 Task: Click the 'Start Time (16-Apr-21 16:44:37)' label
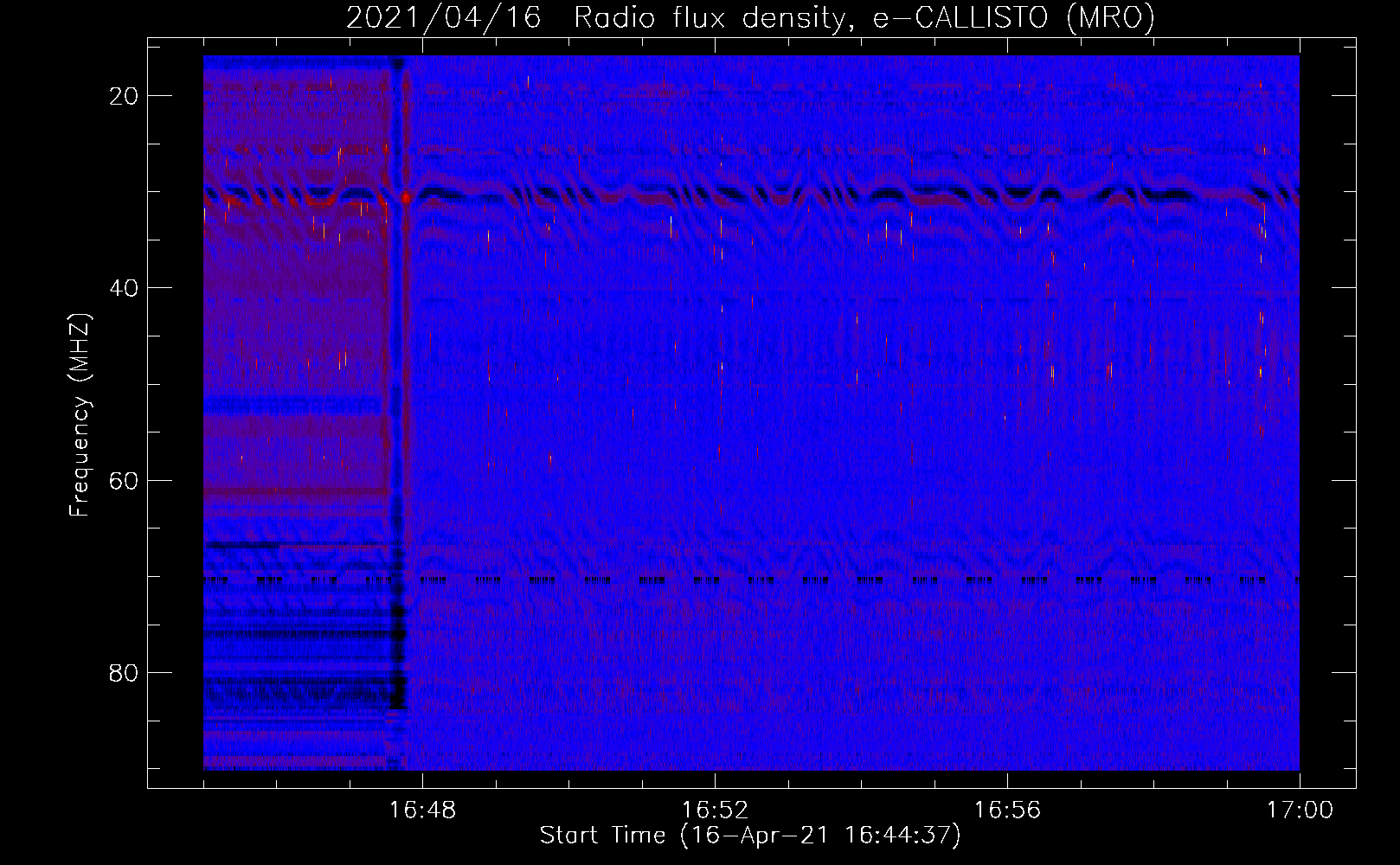tap(750, 836)
